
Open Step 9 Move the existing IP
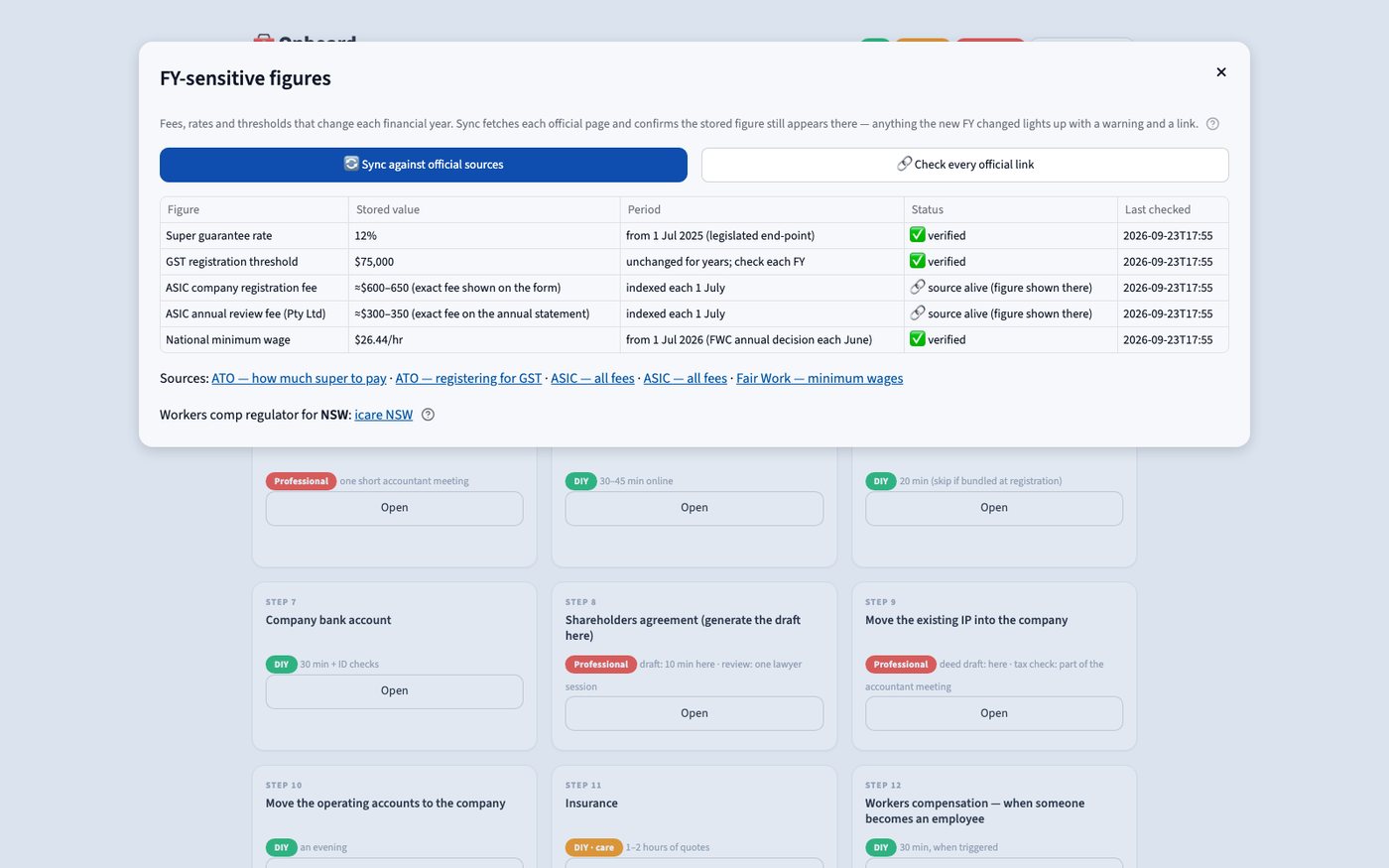pos(994,713)
